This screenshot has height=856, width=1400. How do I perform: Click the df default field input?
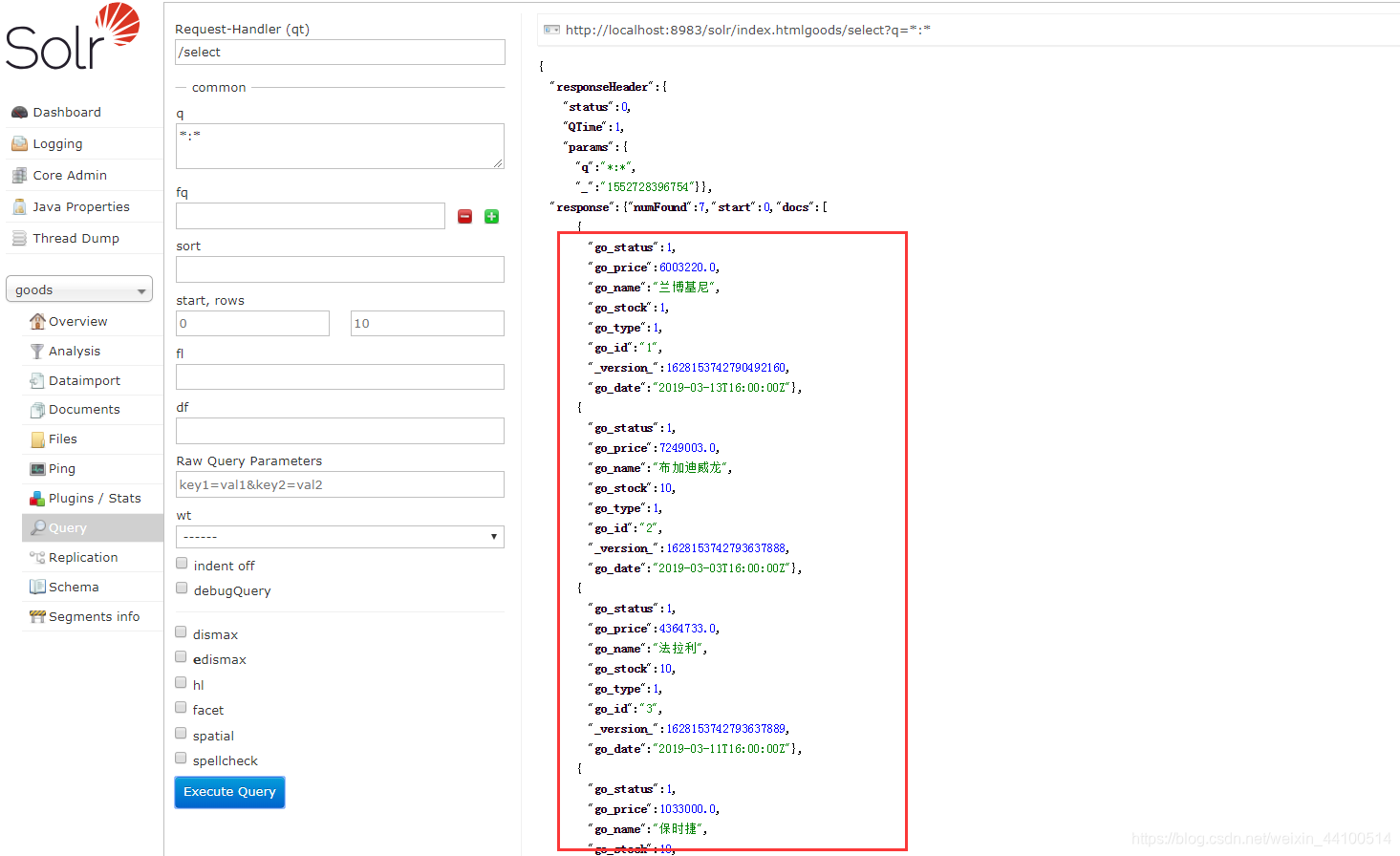(340, 431)
